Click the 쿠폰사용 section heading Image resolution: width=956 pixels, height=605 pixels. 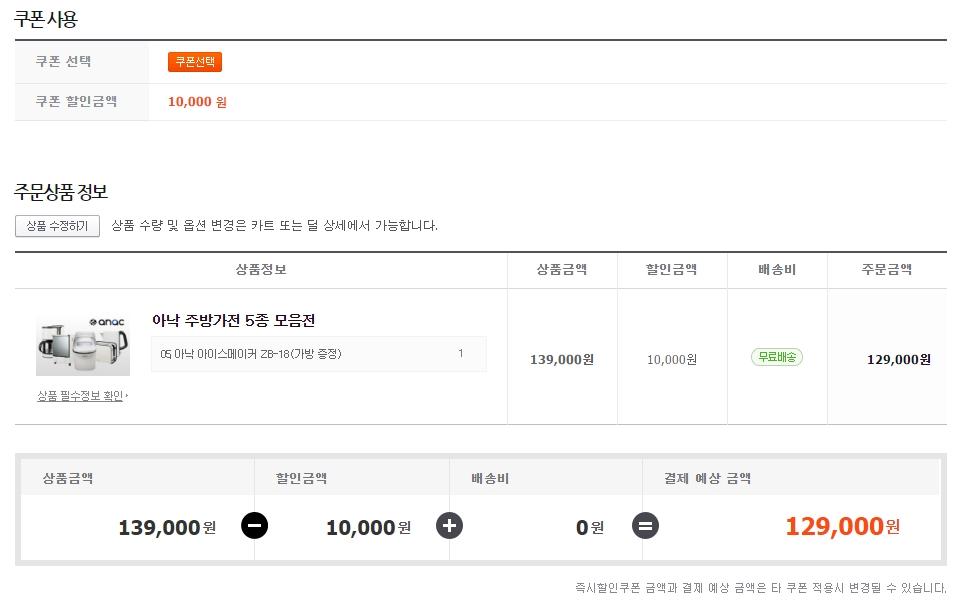(x=46, y=19)
